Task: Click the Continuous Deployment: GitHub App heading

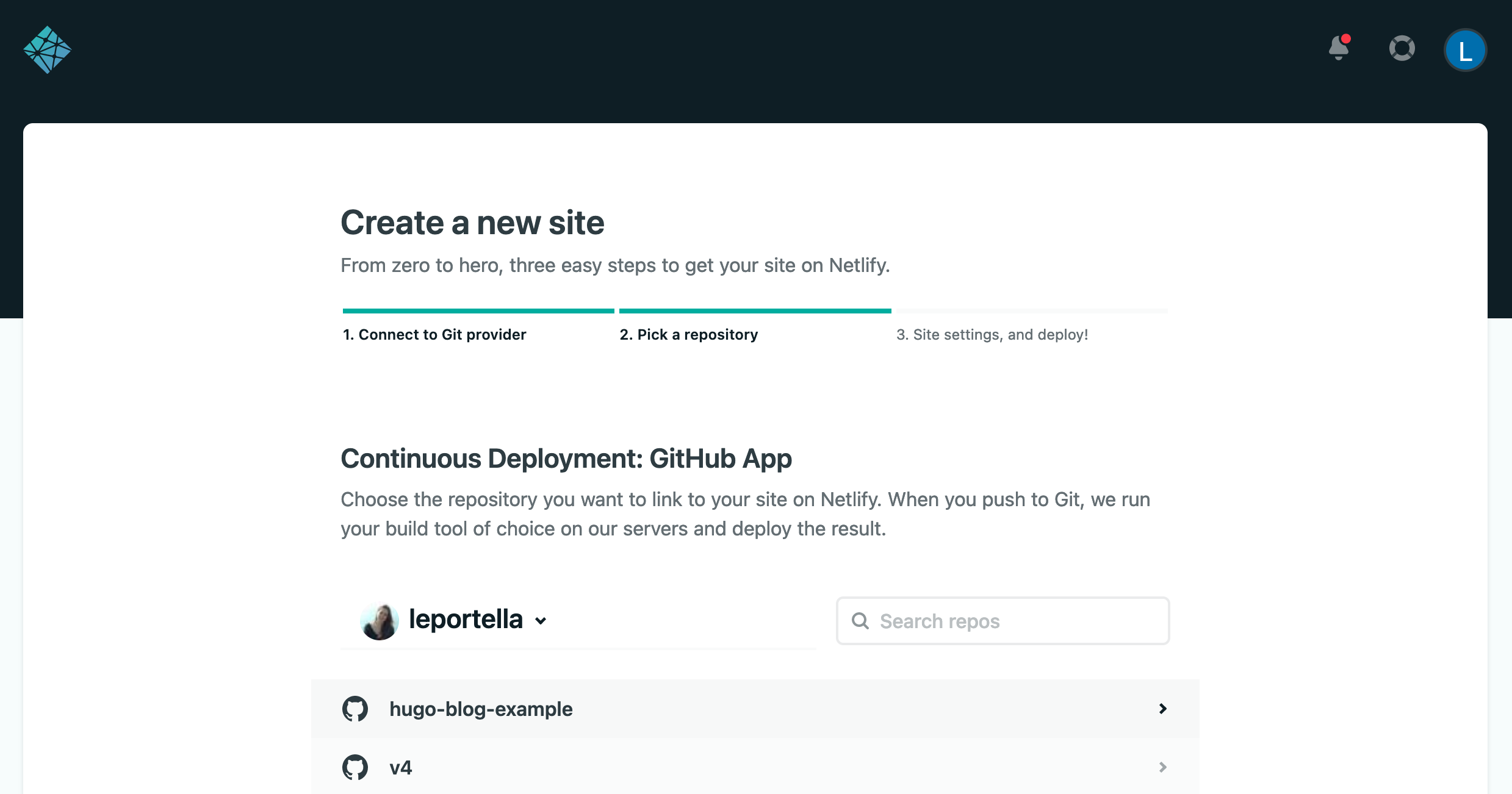Action: click(566, 459)
